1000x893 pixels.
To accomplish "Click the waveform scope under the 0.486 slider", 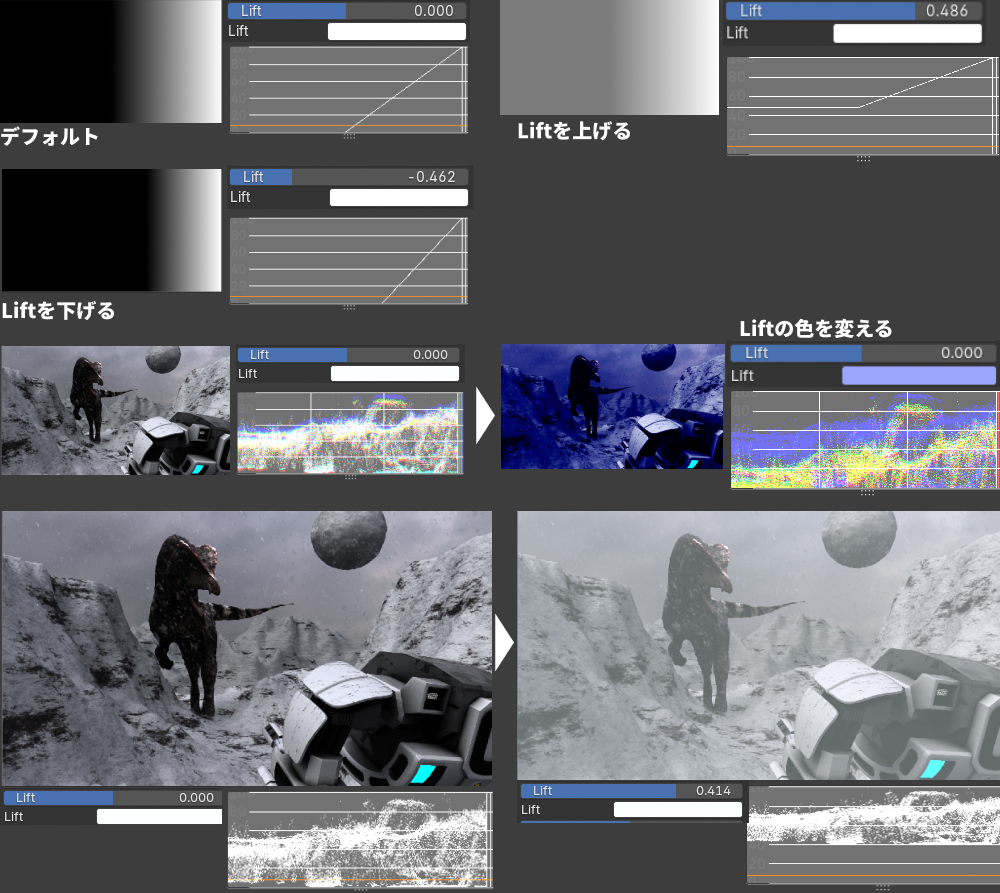I will pyautogui.click(x=862, y=104).
